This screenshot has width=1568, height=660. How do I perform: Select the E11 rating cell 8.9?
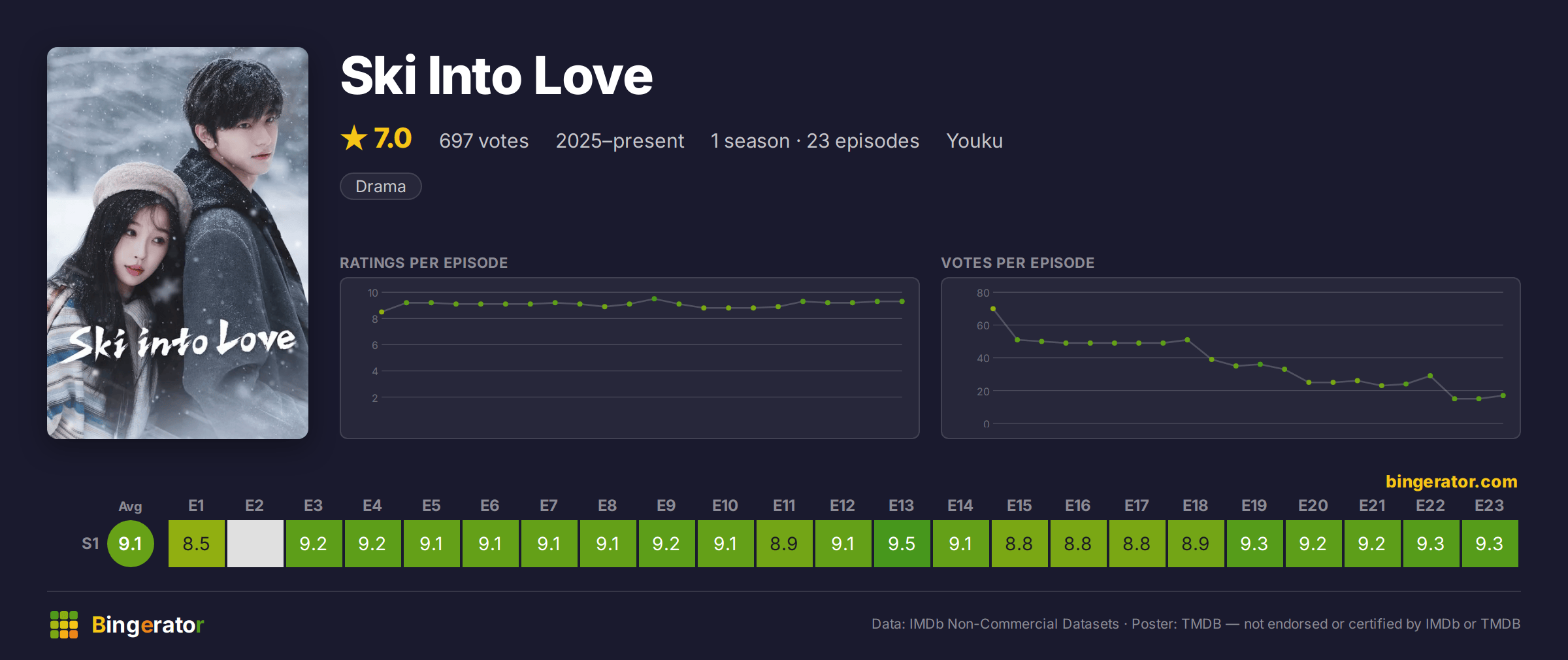(785, 544)
